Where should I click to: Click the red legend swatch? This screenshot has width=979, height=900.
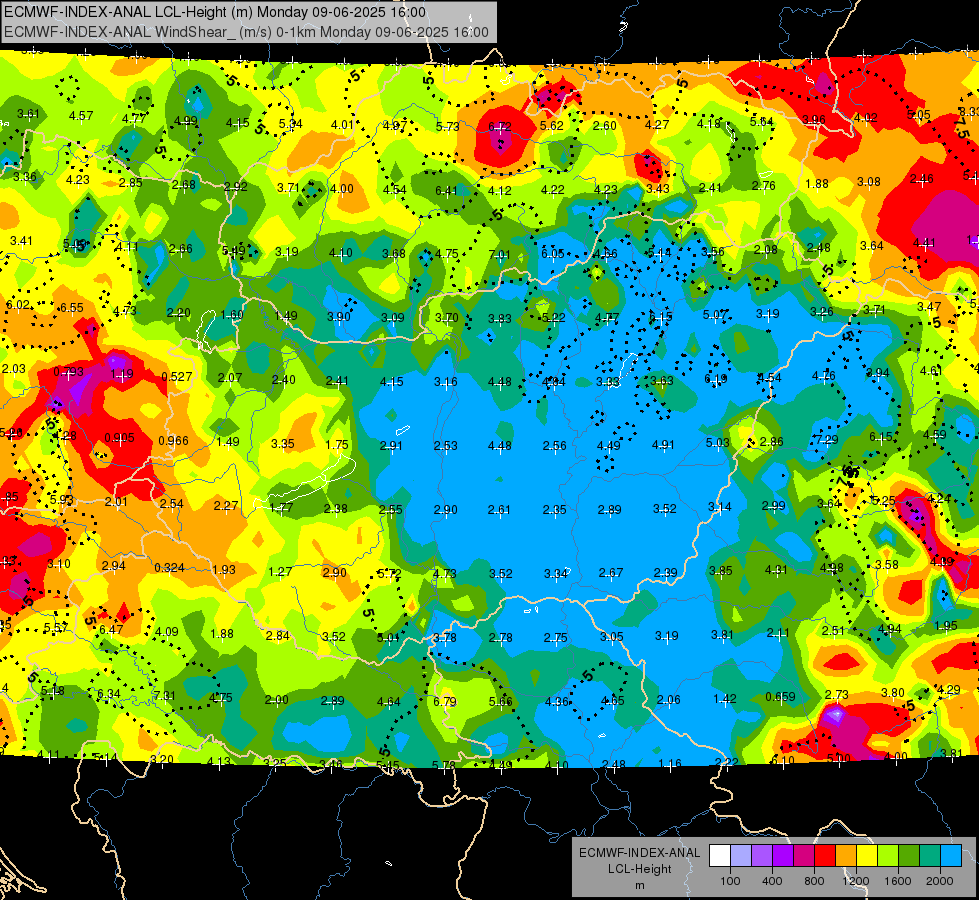coord(825,855)
